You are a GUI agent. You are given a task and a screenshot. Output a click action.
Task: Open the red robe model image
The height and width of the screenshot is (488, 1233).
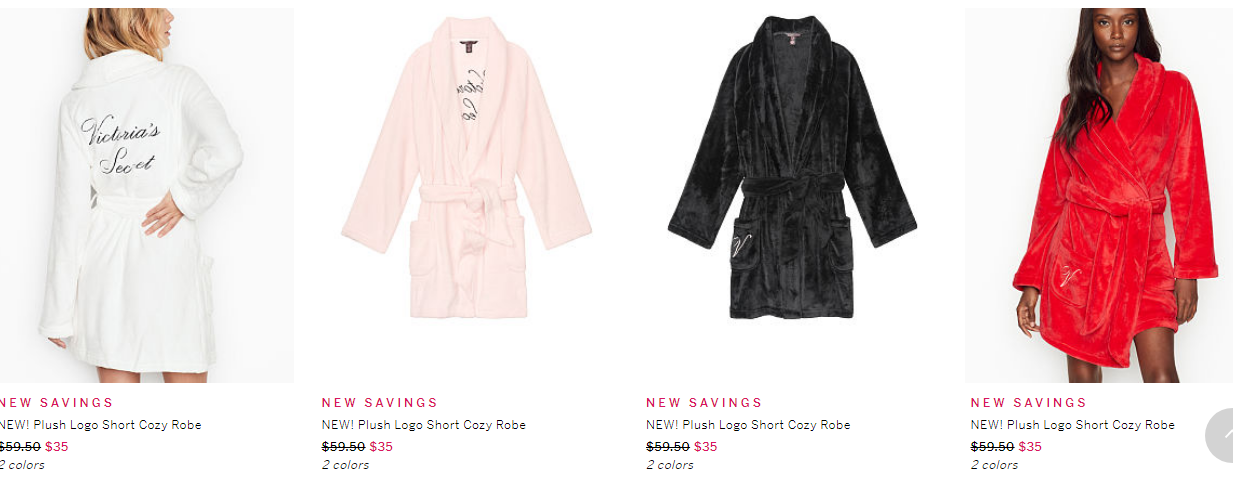click(1099, 195)
